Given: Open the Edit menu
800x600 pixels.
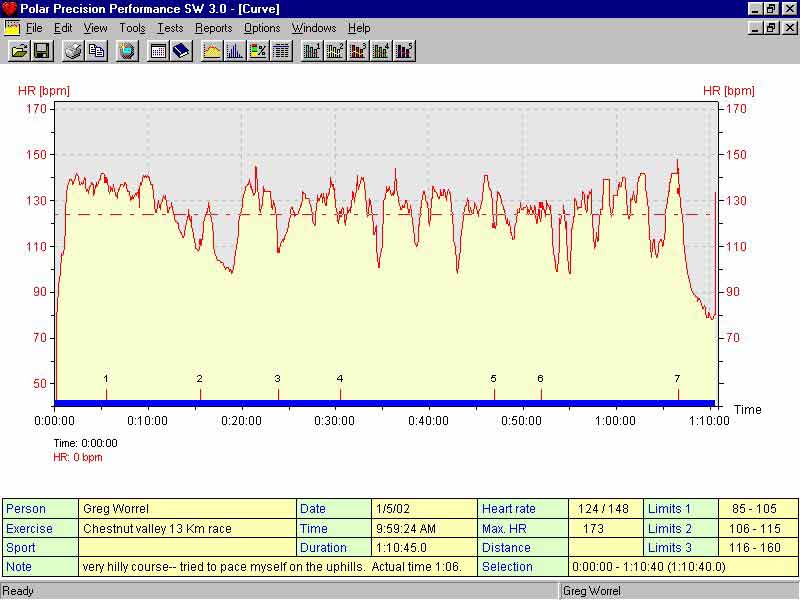Looking at the screenshot, I should (x=63, y=28).
